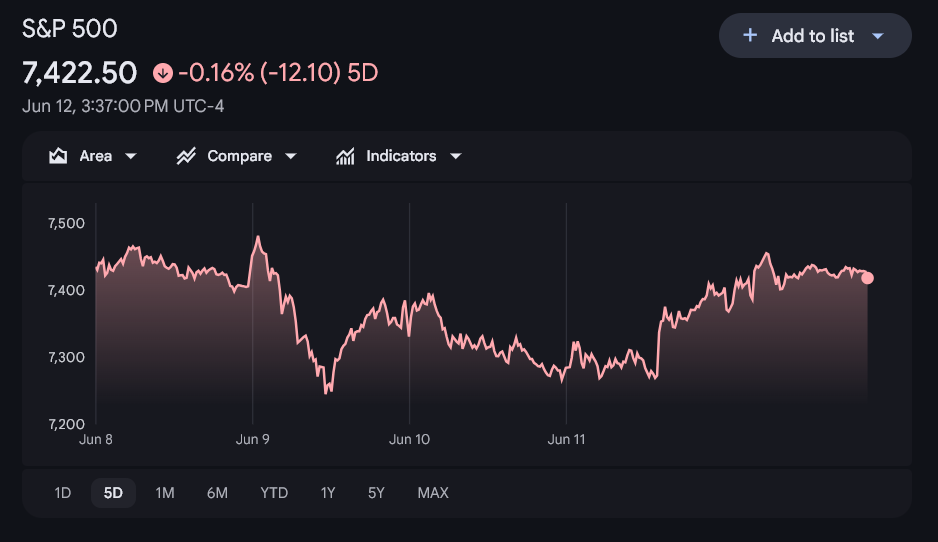The width and height of the screenshot is (938, 542).
Task: Select the Indicators label in chart toolbar
Action: pyautogui.click(x=401, y=156)
